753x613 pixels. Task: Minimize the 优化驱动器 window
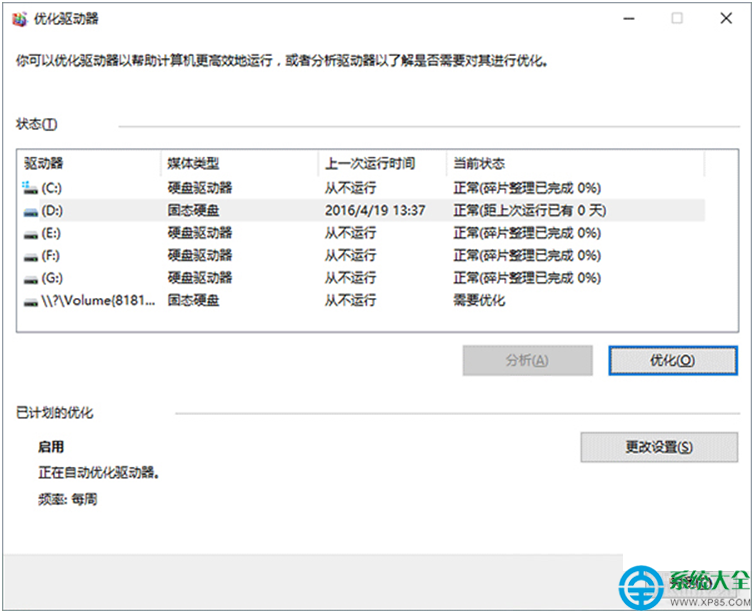[x=629, y=18]
